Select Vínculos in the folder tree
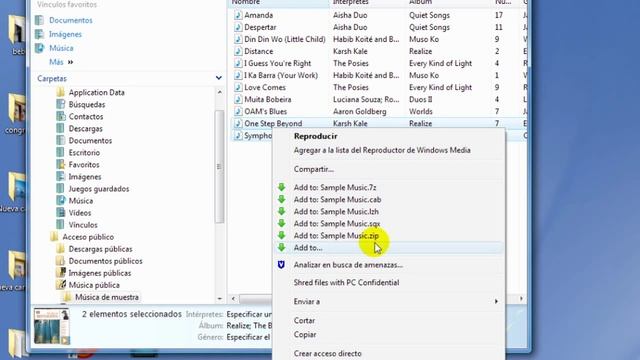Image resolution: width=640 pixels, height=360 pixels. pos(83,225)
